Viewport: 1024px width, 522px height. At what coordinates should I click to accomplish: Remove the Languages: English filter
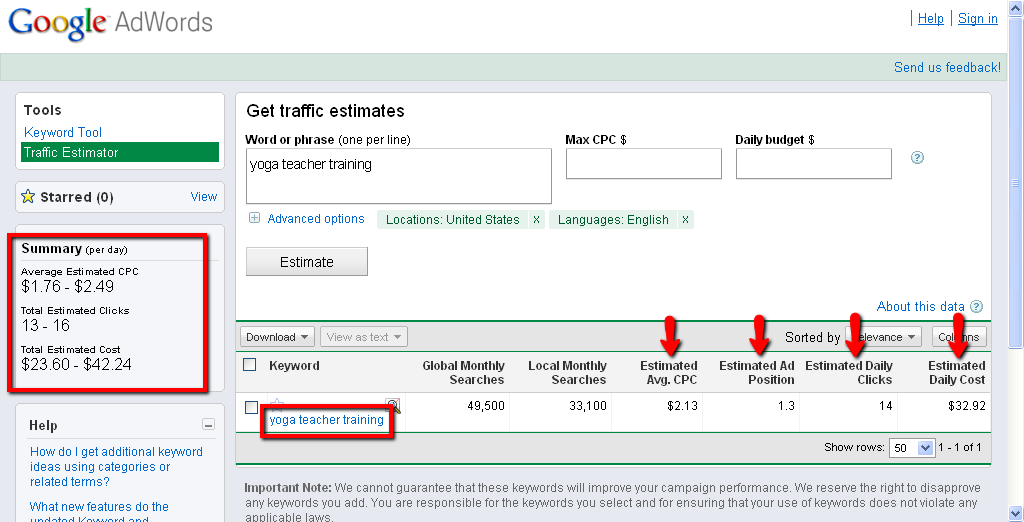pyautogui.click(x=685, y=220)
